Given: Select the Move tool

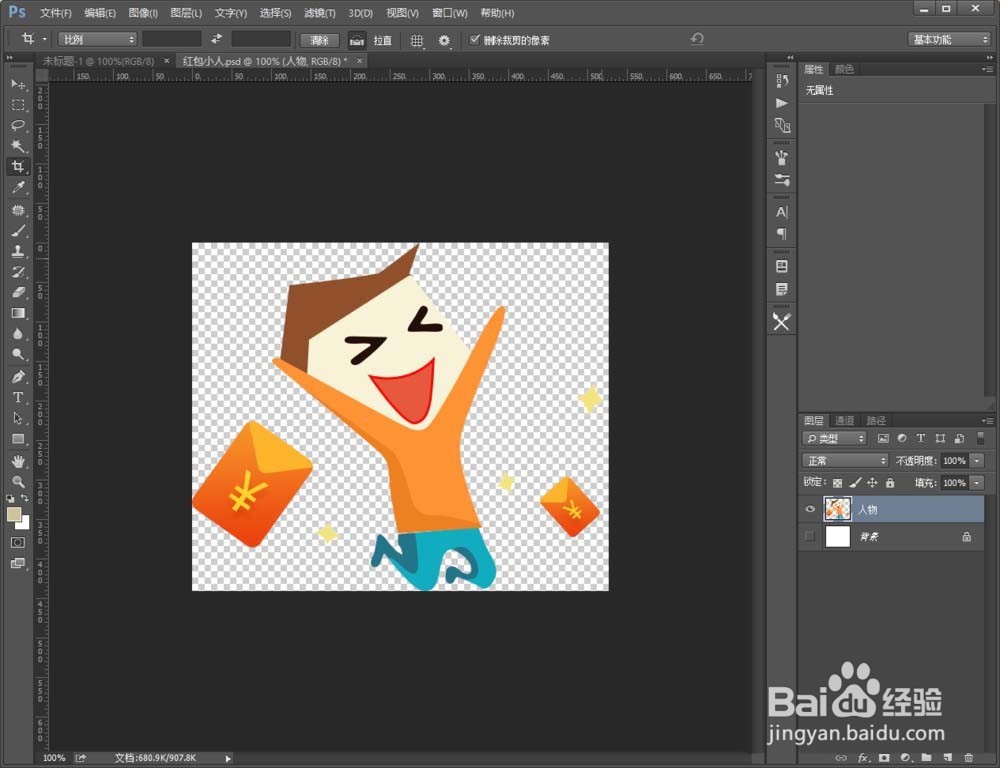Looking at the screenshot, I should 18,84.
